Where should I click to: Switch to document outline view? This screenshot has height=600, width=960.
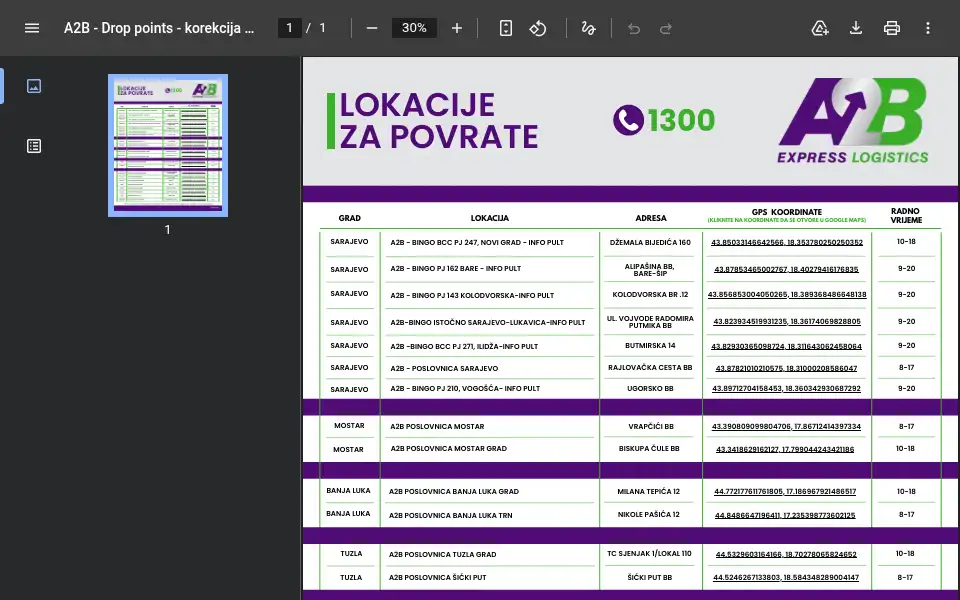coord(34,146)
